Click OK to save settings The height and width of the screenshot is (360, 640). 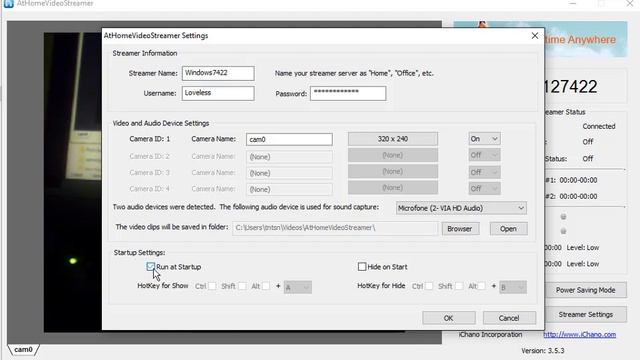[449, 318]
